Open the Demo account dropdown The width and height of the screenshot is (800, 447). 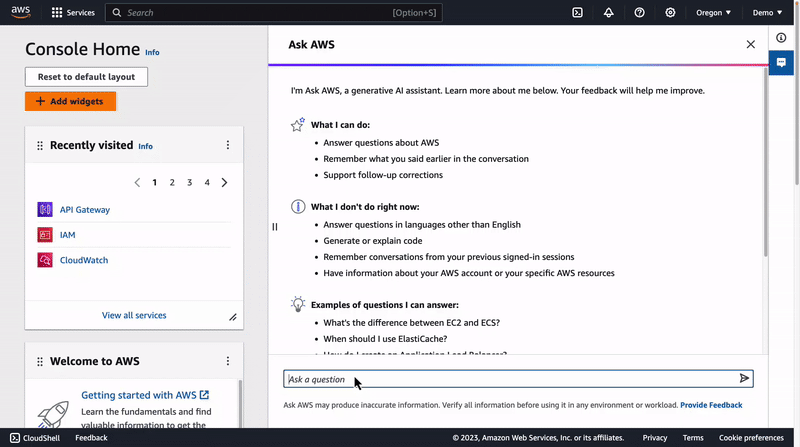point(767,13)
